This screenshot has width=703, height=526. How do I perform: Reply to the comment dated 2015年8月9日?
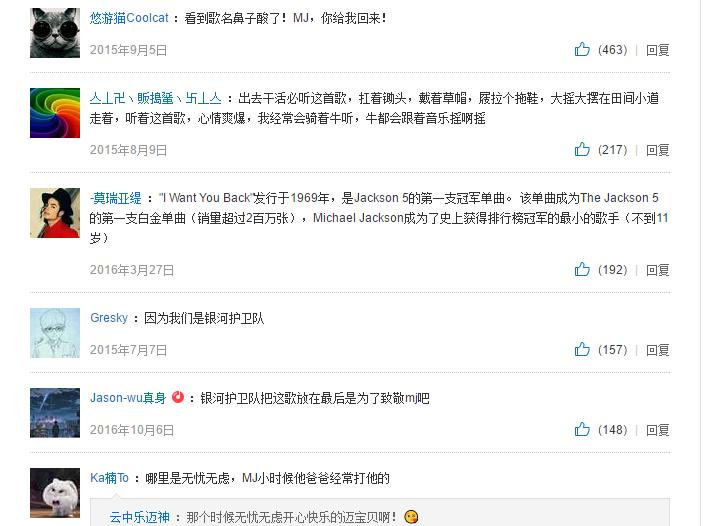click(657, 150)
